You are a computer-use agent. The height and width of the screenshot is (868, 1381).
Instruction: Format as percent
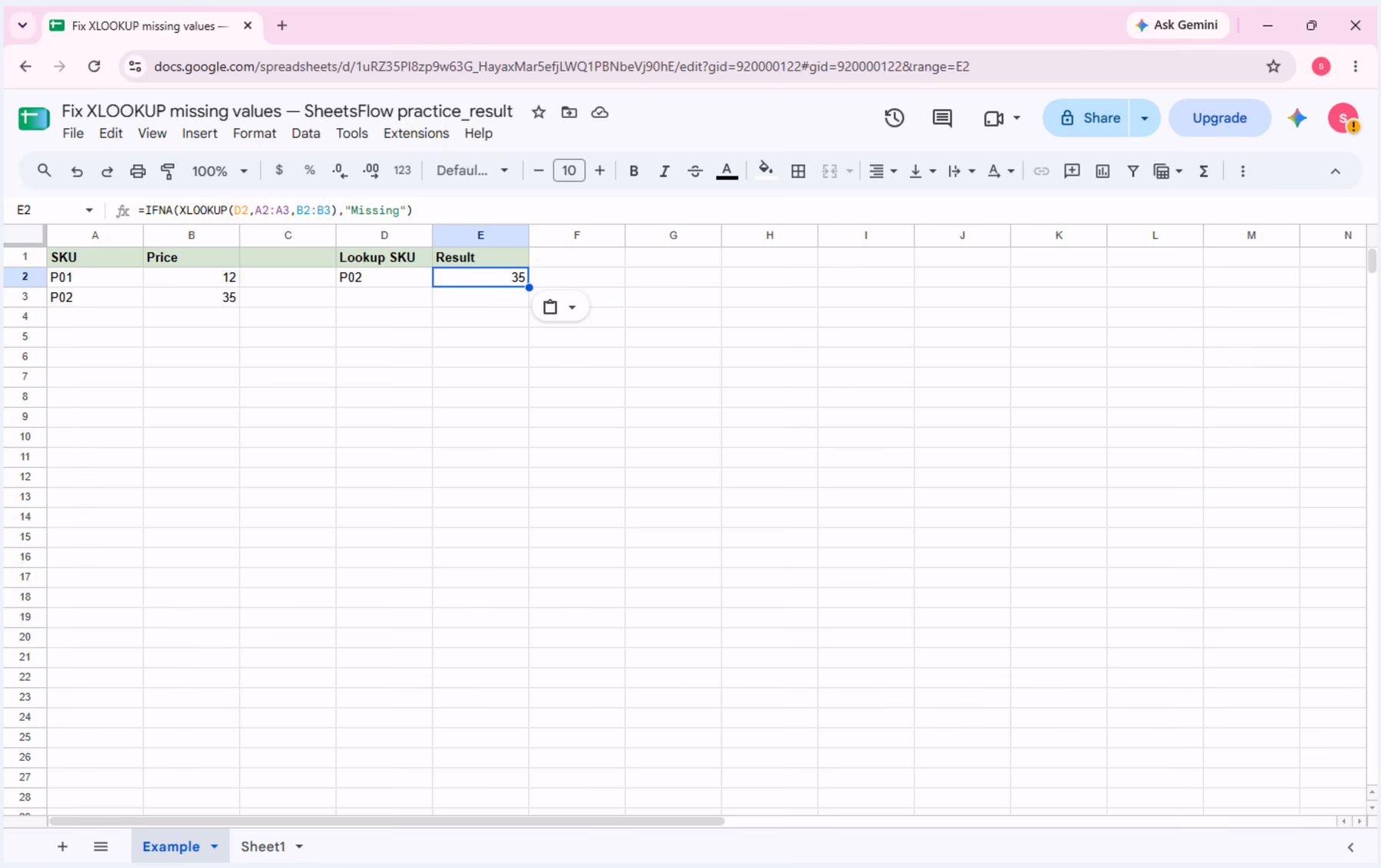click(309, 170)
